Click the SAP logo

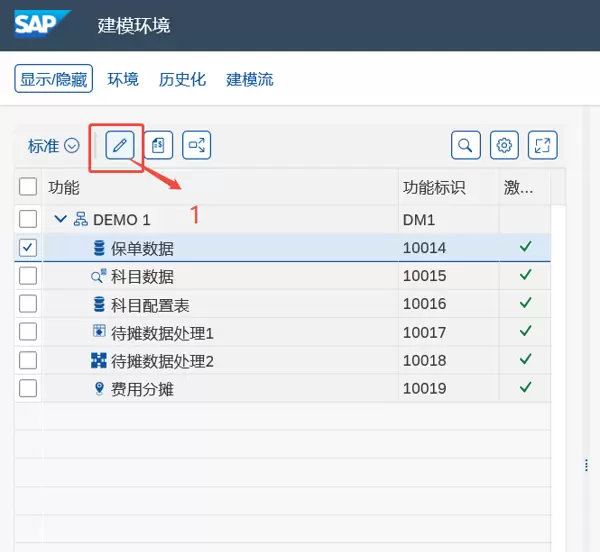pos(42,24)
